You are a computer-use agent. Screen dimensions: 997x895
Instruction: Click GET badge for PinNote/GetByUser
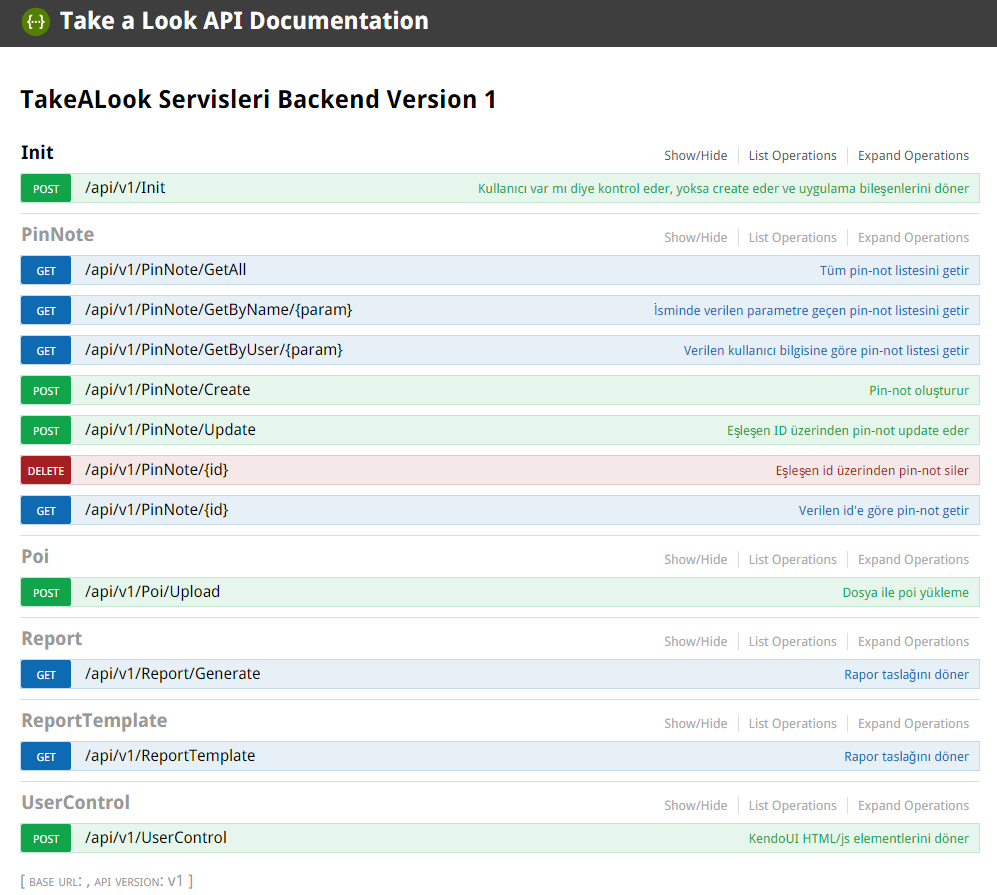(46, 351)
